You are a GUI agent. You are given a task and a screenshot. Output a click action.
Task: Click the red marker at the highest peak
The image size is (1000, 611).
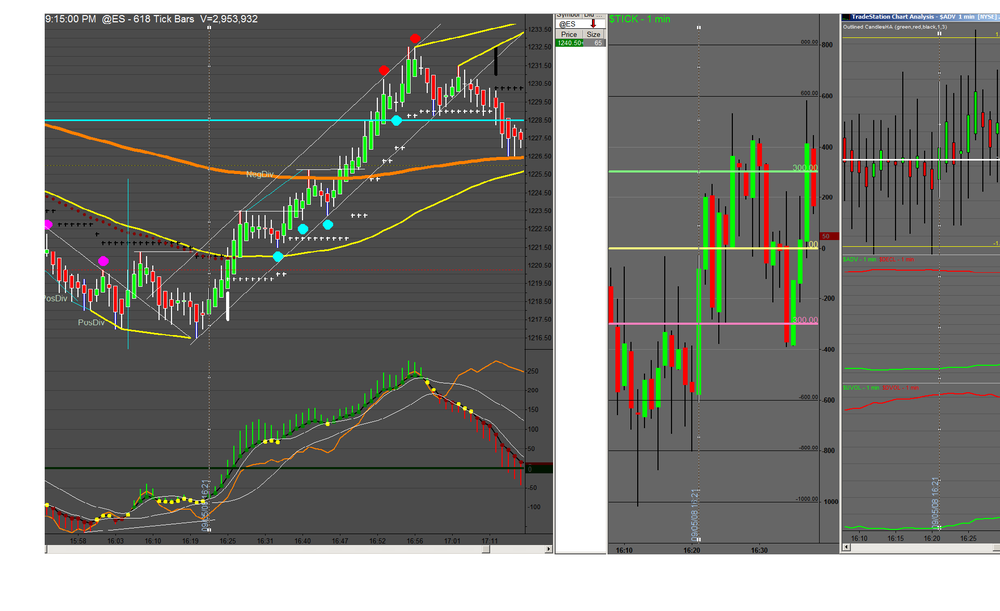(415, 39)
